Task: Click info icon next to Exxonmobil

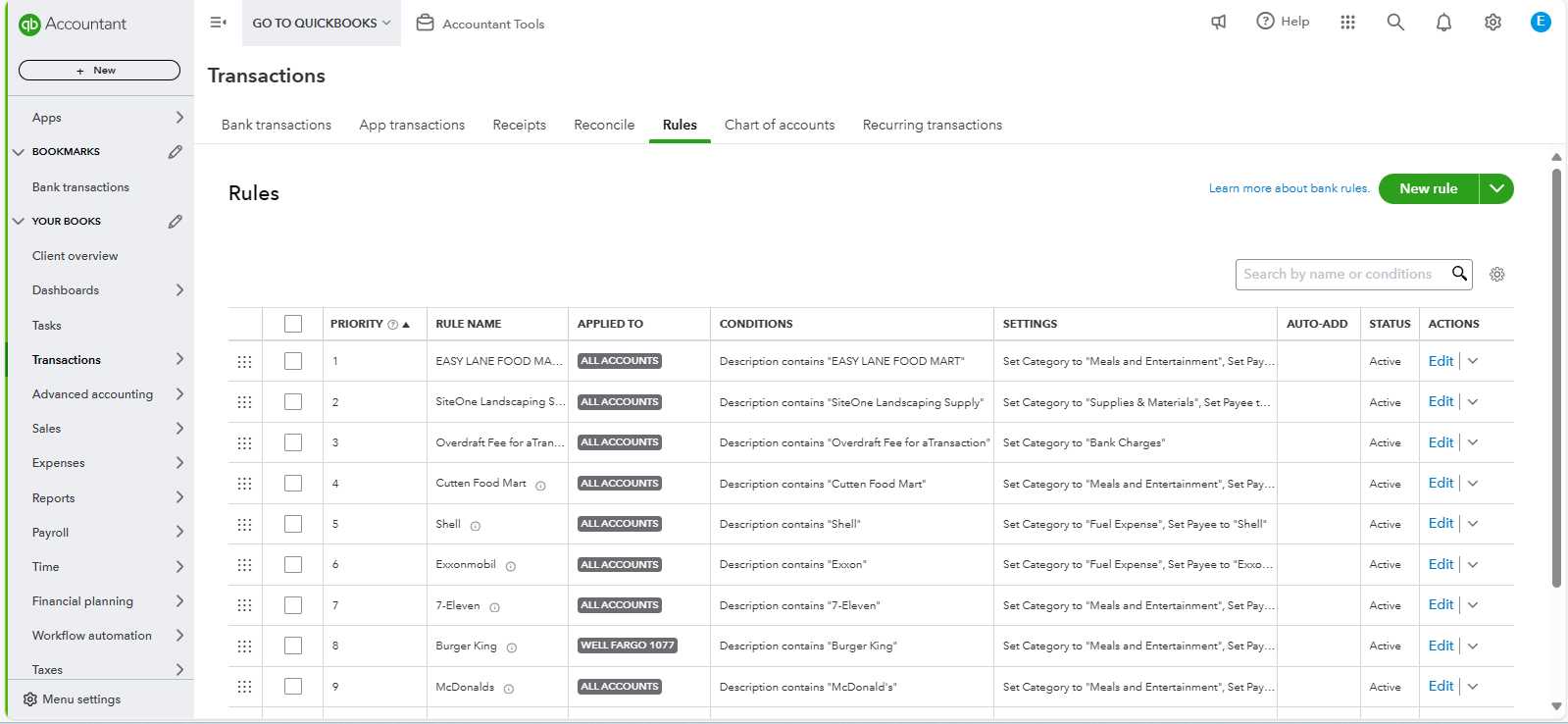Action: pyautogui.click(x=511, y=566)
